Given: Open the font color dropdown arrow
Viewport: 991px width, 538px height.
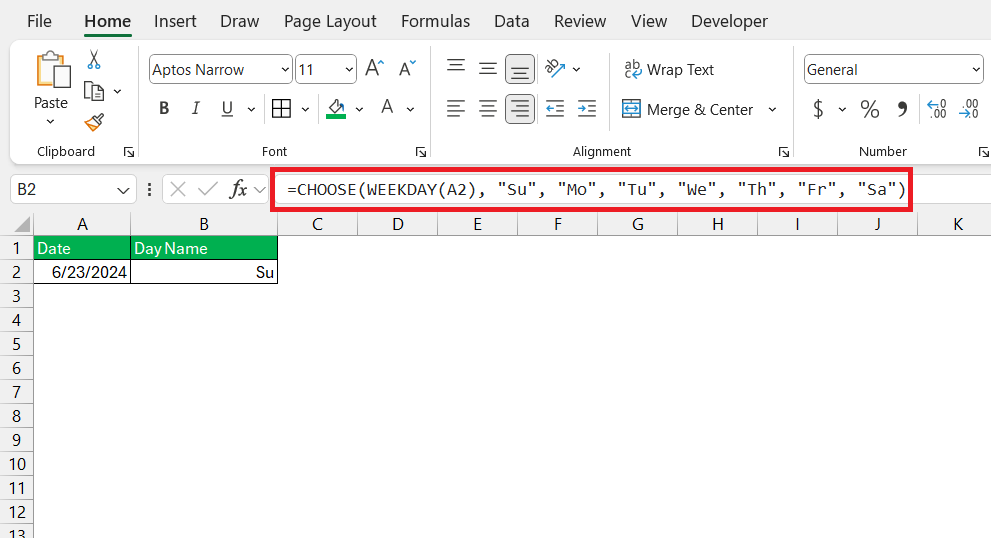Looking at the screenshot, I should pyautogui.click(x=410, y=109).
